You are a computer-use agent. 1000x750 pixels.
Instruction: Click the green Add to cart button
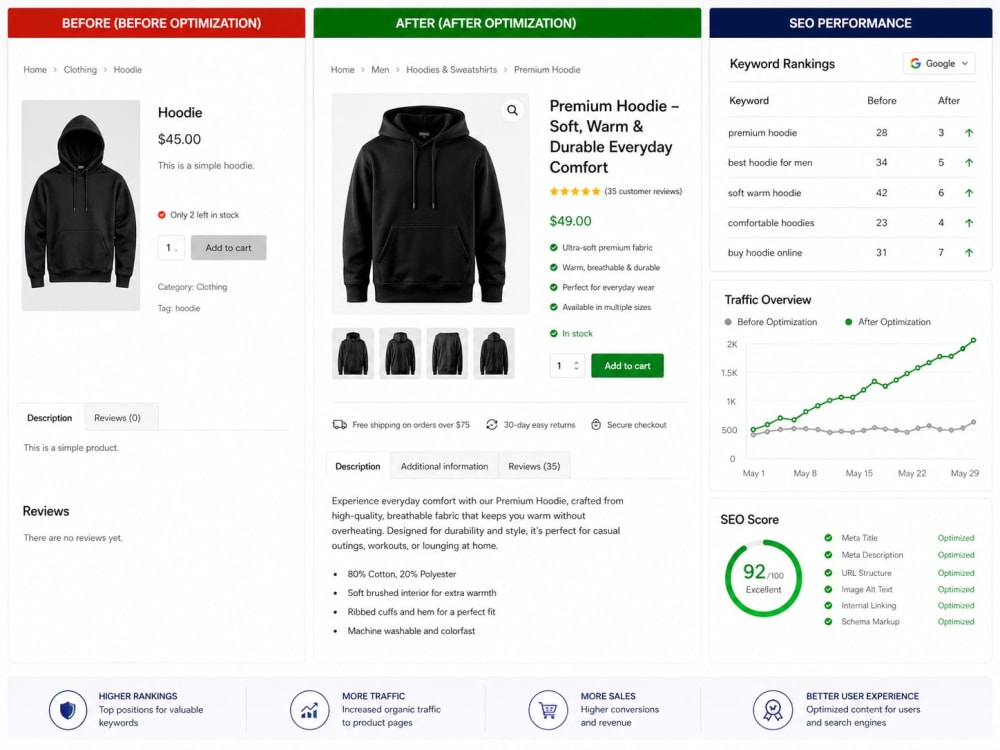[x=627, y=365]
